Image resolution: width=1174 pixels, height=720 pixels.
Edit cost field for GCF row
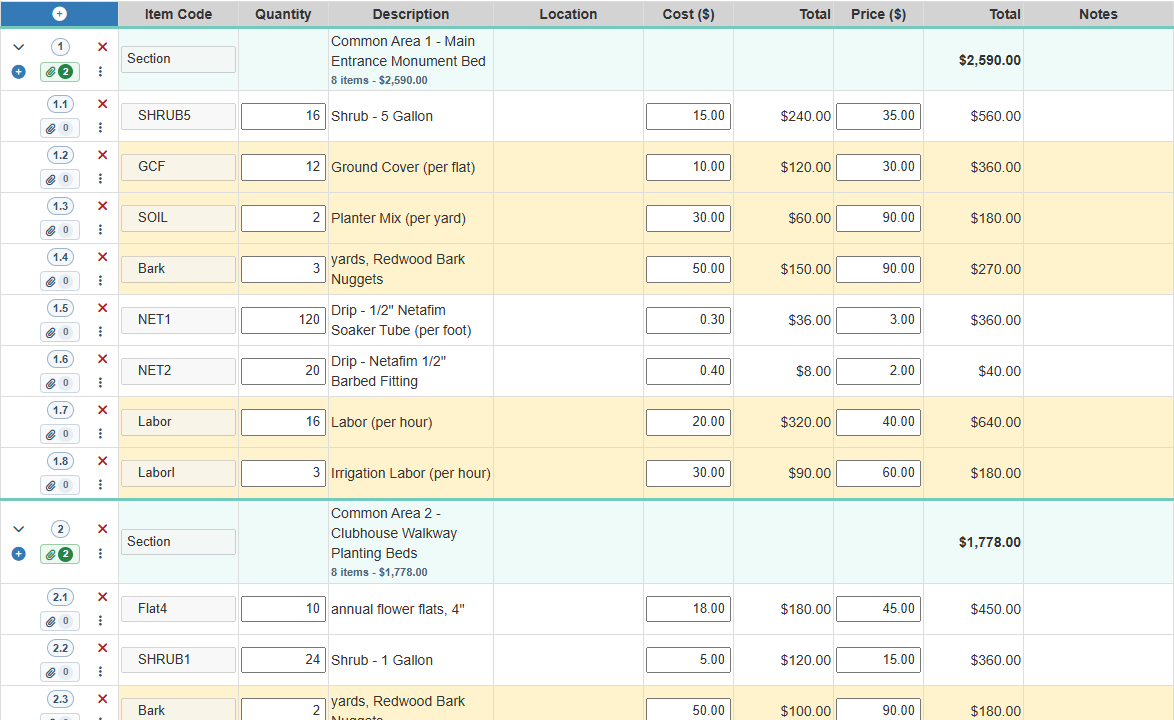688,167
